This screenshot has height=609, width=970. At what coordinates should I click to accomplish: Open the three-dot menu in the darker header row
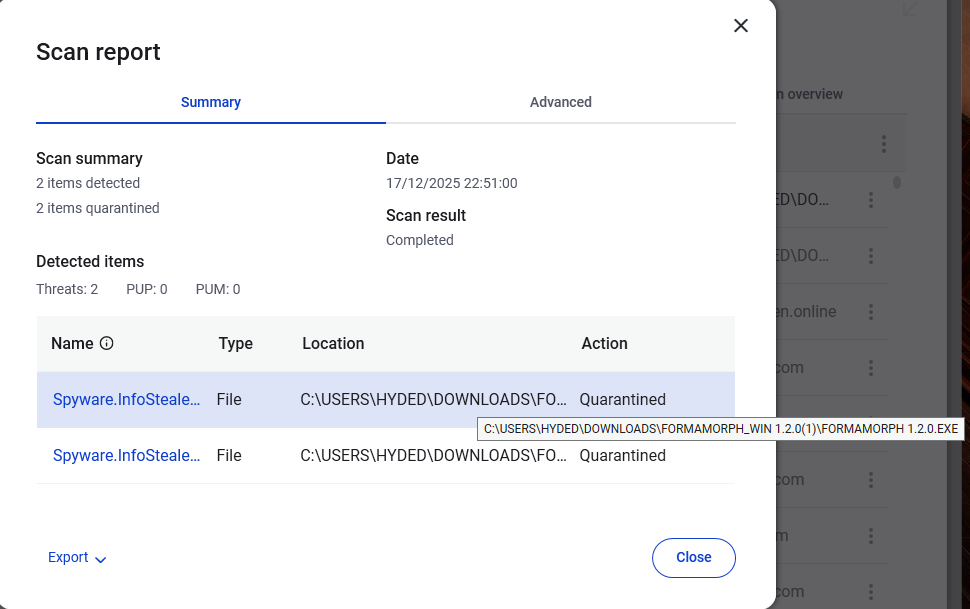pos(884,144)
